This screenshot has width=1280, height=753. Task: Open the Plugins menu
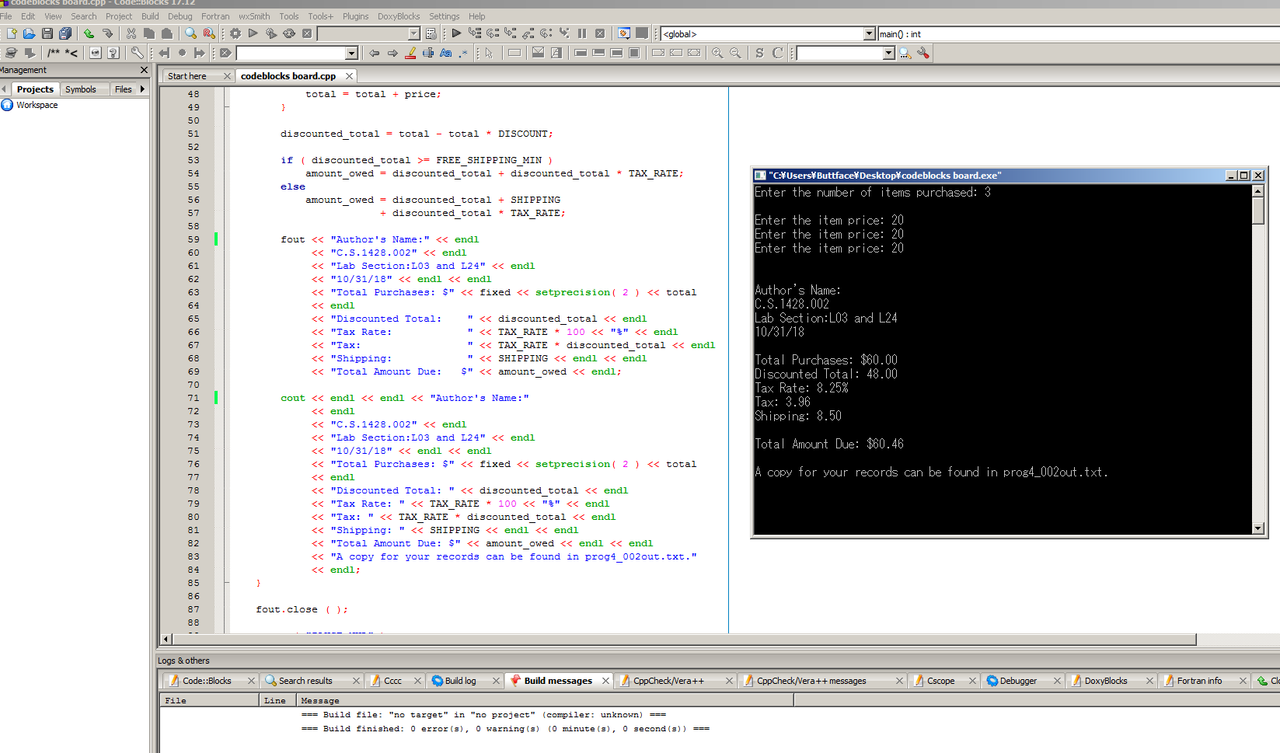pyautogui.click(x=355, y=16)
